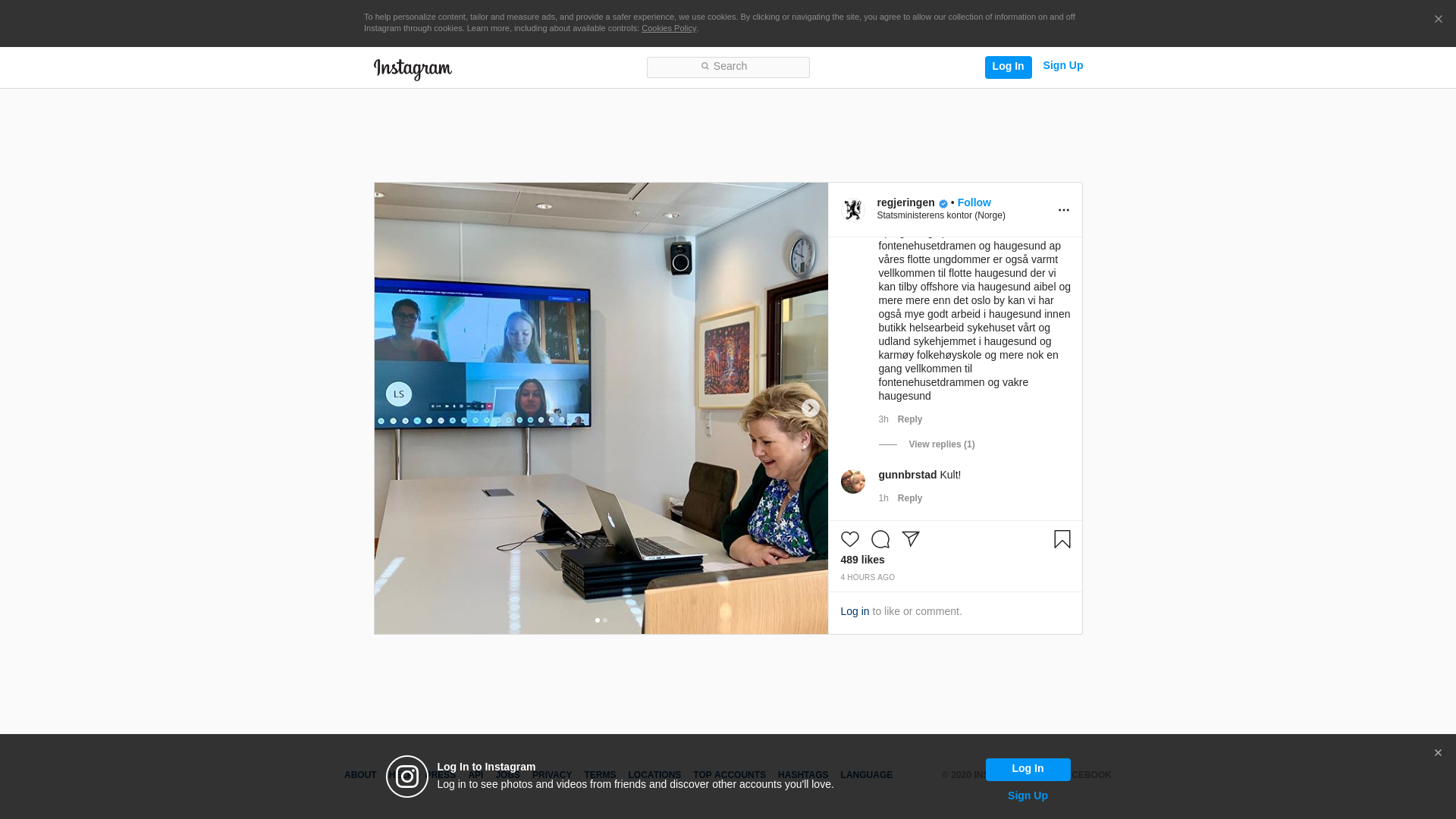Click the Log In button in the header
Image resolution: width=1456 pixels, height=819 pixels.
pyautogui.click(x=1008, y=67)
